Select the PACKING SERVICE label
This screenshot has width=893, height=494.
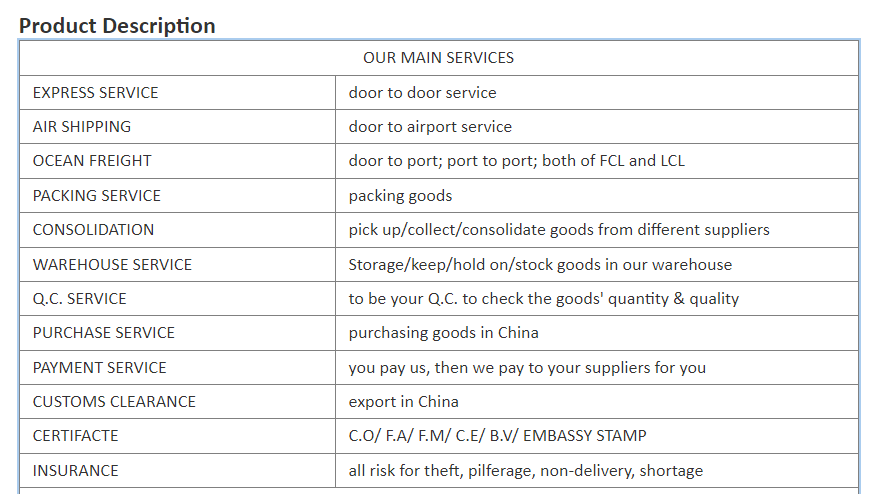coord(97,195)
